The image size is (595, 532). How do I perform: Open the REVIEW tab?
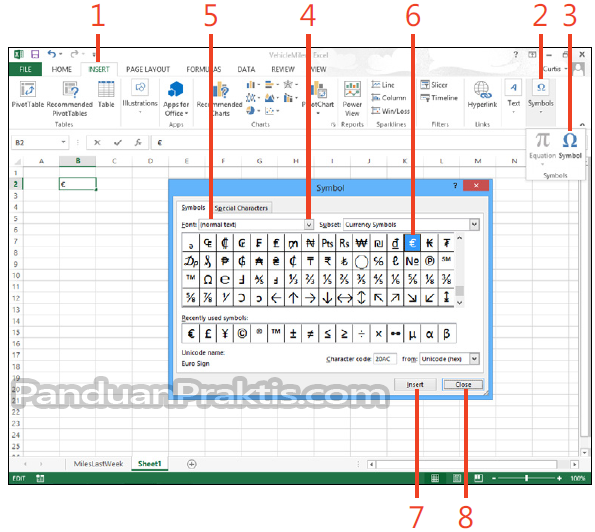[x=283, y=69]
